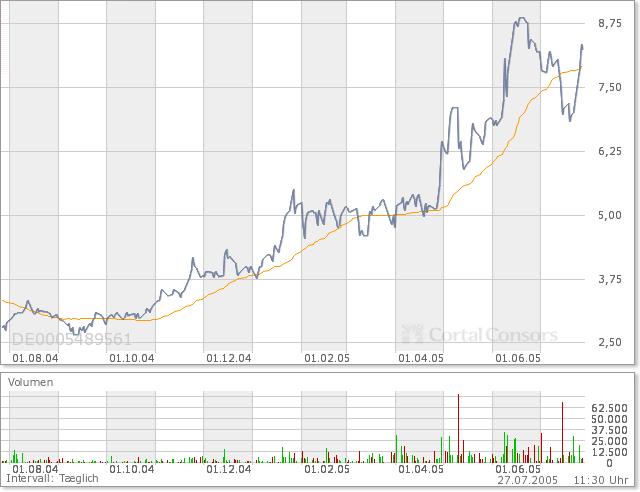Click the 7,50 price axis label
Screen dimensions: 640x492
click(x=610, y=87)
